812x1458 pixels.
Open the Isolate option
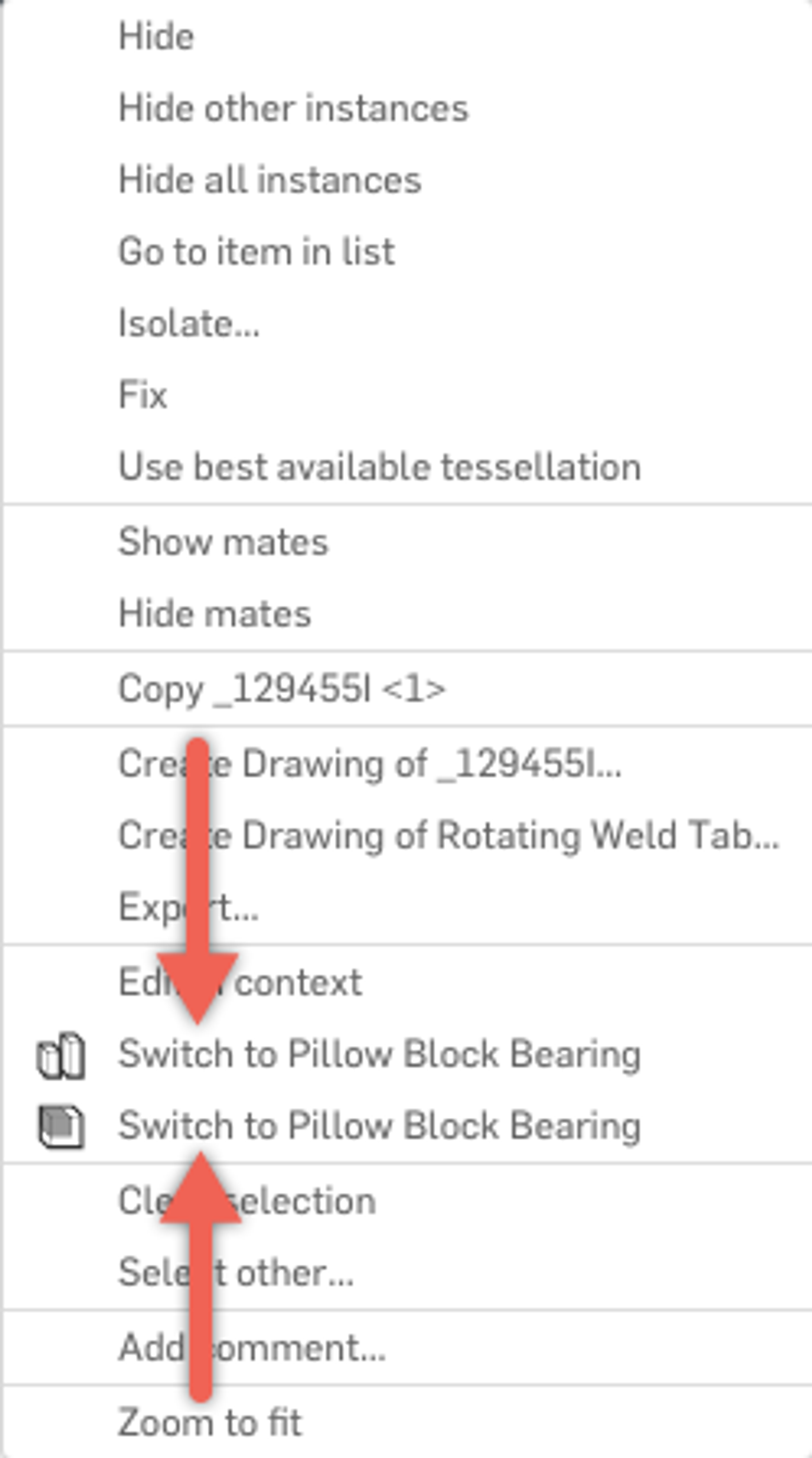pos(188,322)
